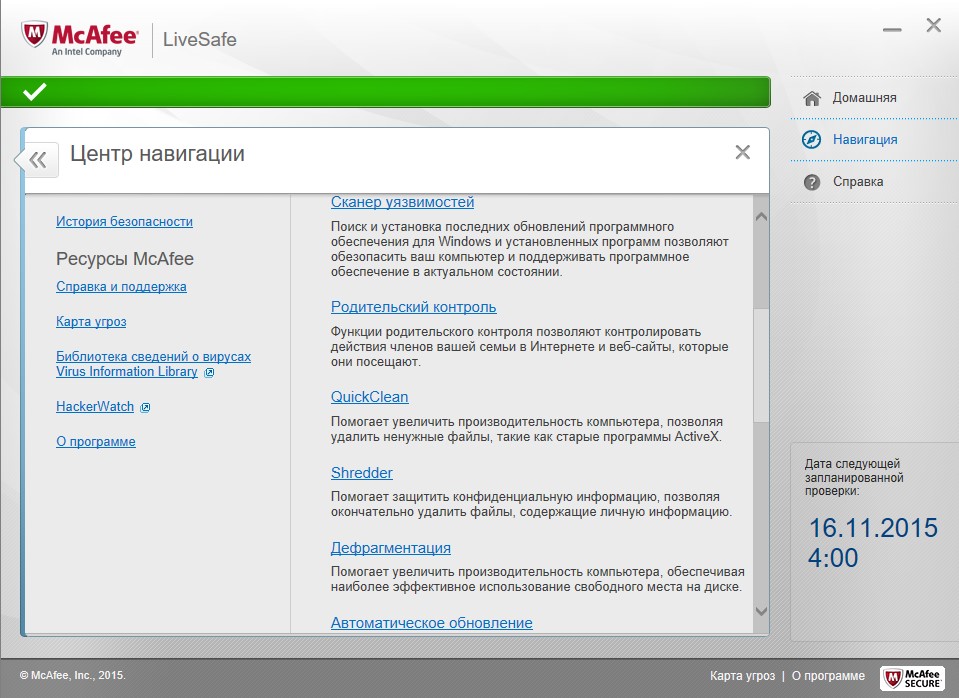
Task: Click the home icon beside Домашняя
Action: (812, 98)
